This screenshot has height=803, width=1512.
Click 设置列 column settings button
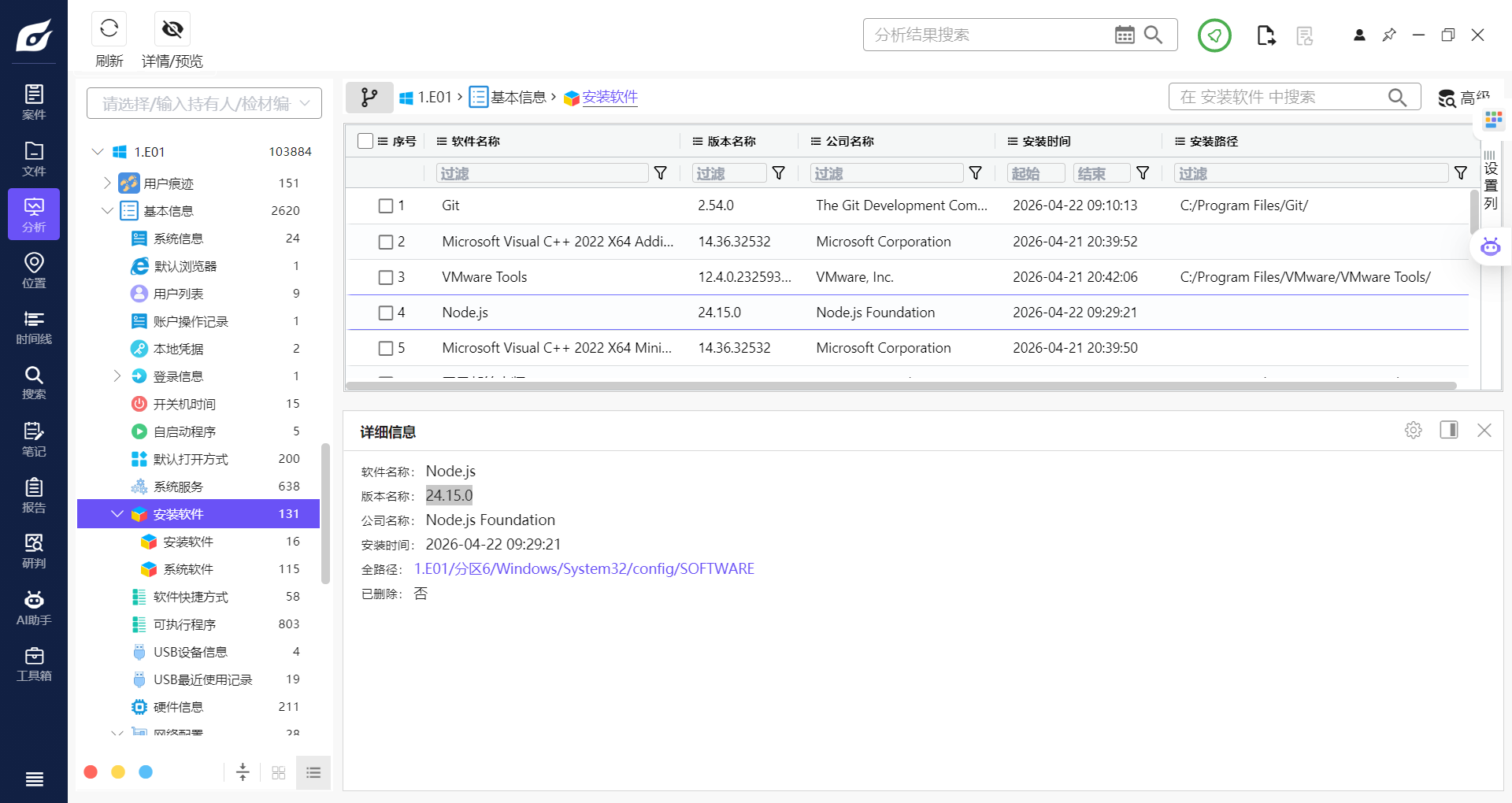1491,179
